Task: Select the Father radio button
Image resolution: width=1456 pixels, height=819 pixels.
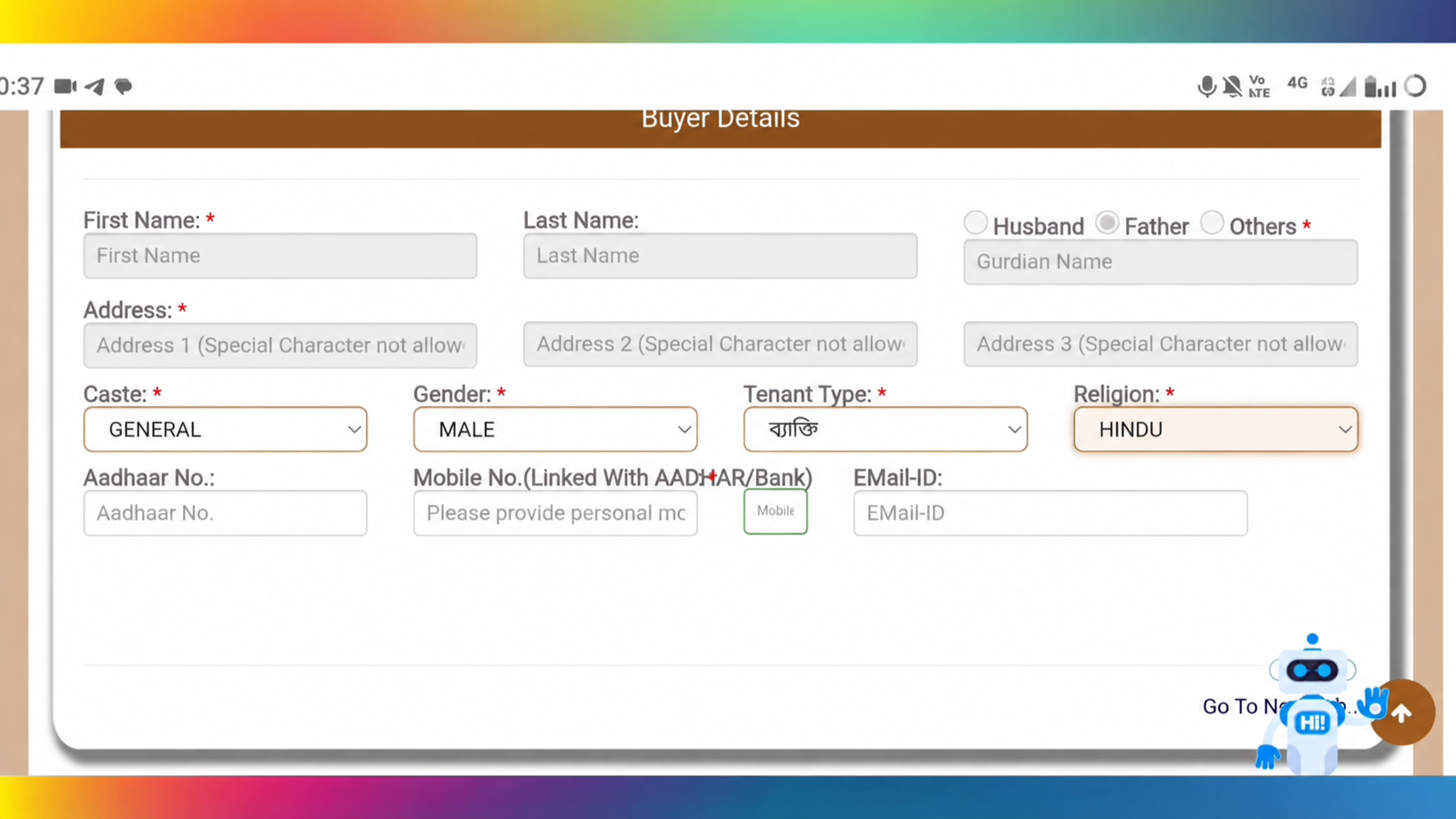Action: (x=1107, y=223)
